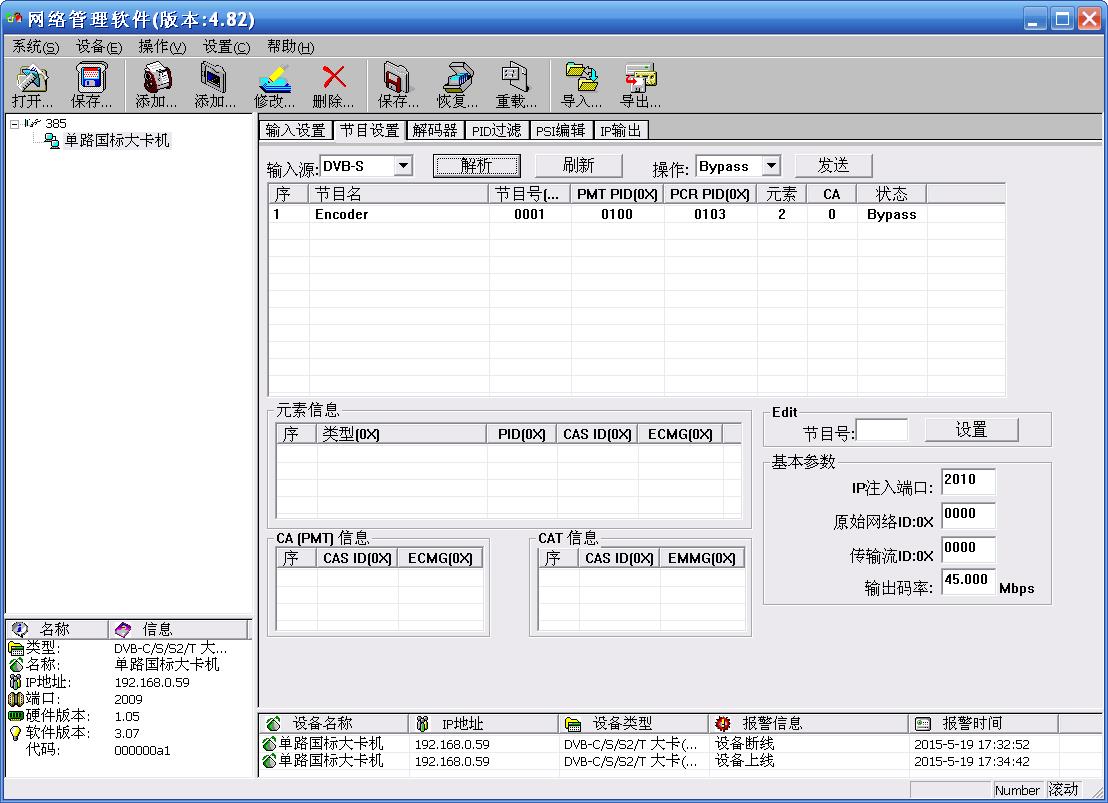Open the 系统(S) menu
1108x803 pixels.
click(35, 47)
